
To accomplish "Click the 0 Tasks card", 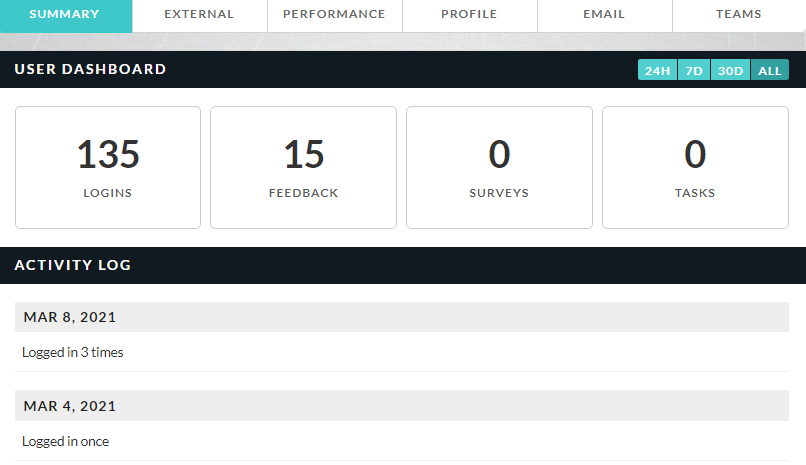I will click(x=695, y=168).
